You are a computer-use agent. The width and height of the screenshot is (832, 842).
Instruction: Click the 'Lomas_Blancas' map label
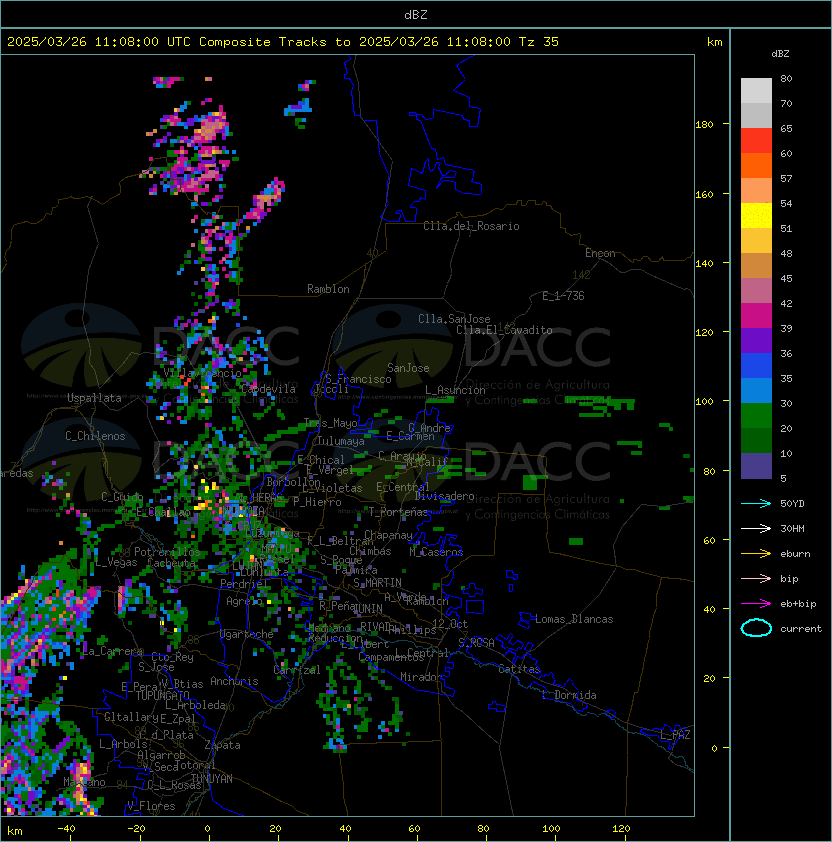(x=574, y=619)
